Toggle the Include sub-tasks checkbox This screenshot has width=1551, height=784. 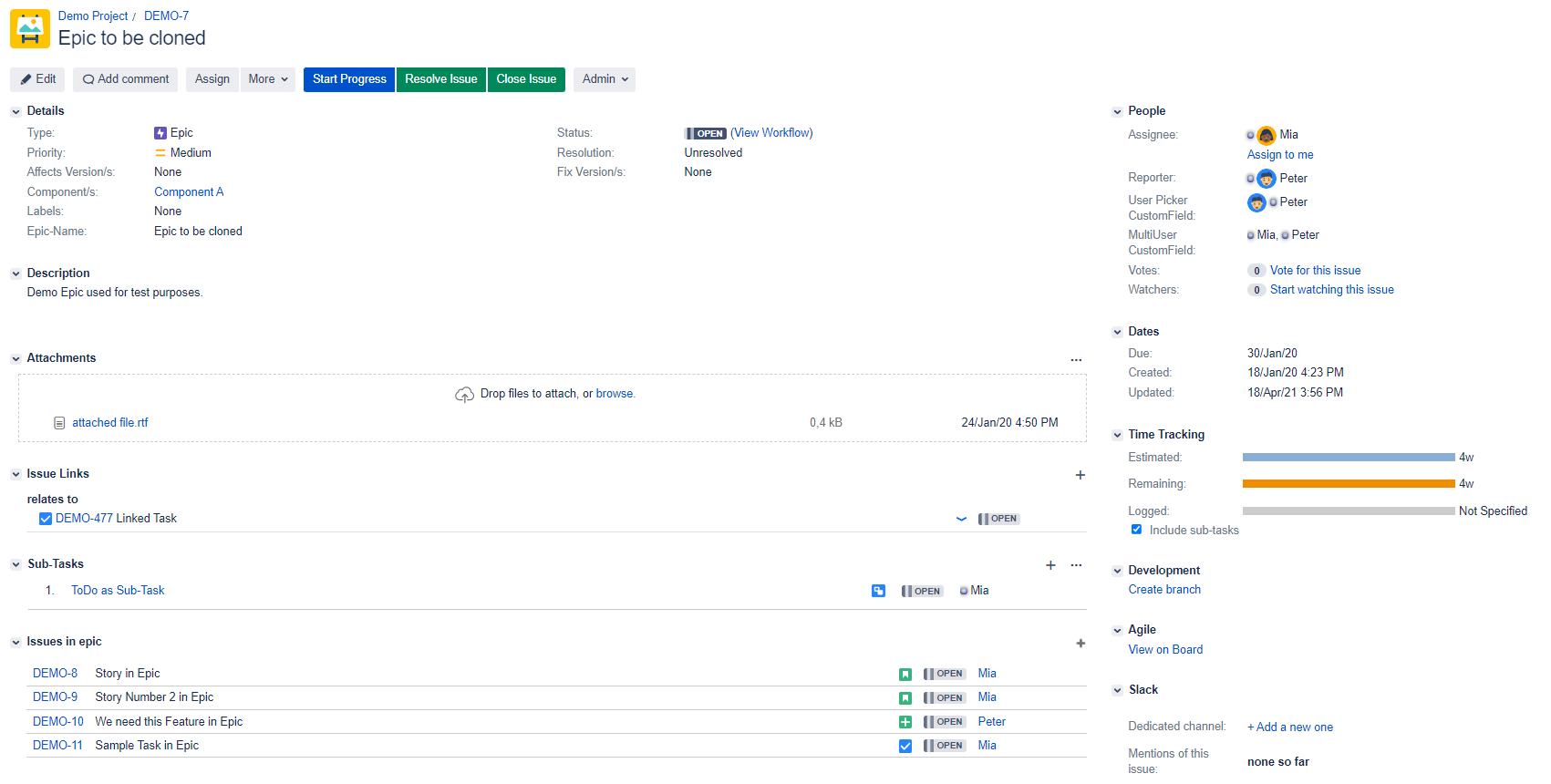pos(1136,530)
